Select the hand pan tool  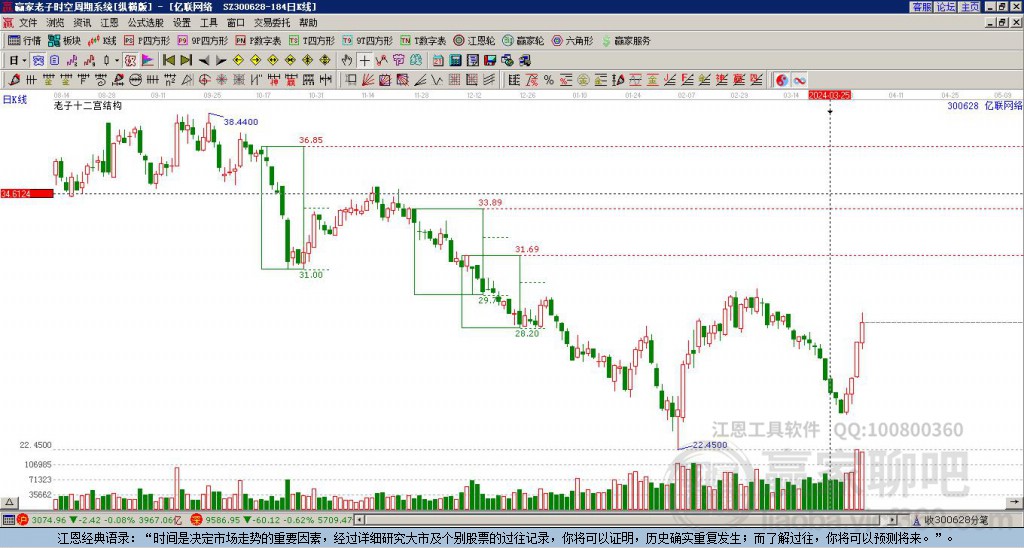[x=347, y=61]
